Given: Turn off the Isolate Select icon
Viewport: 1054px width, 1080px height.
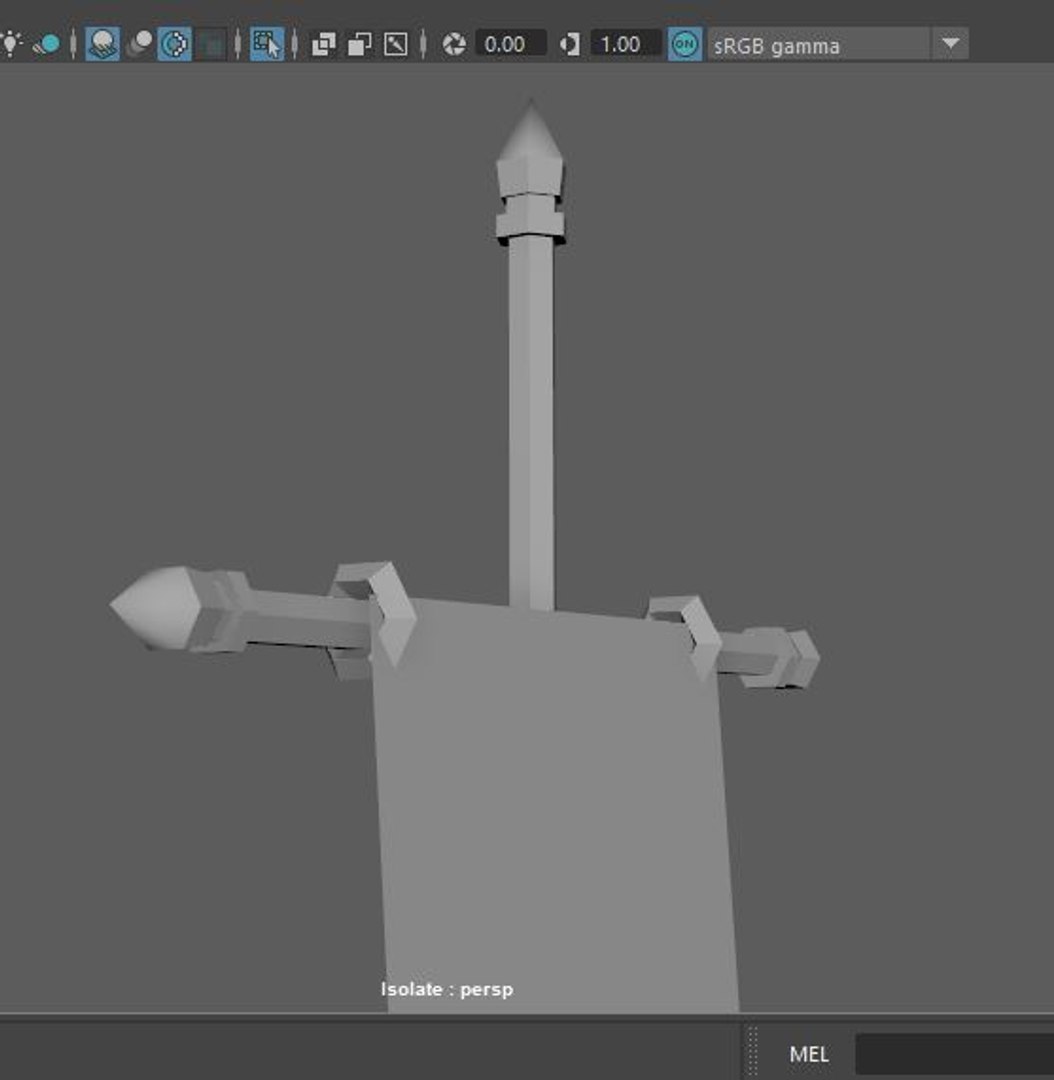Looking at the screenshot, I should 267,44.
